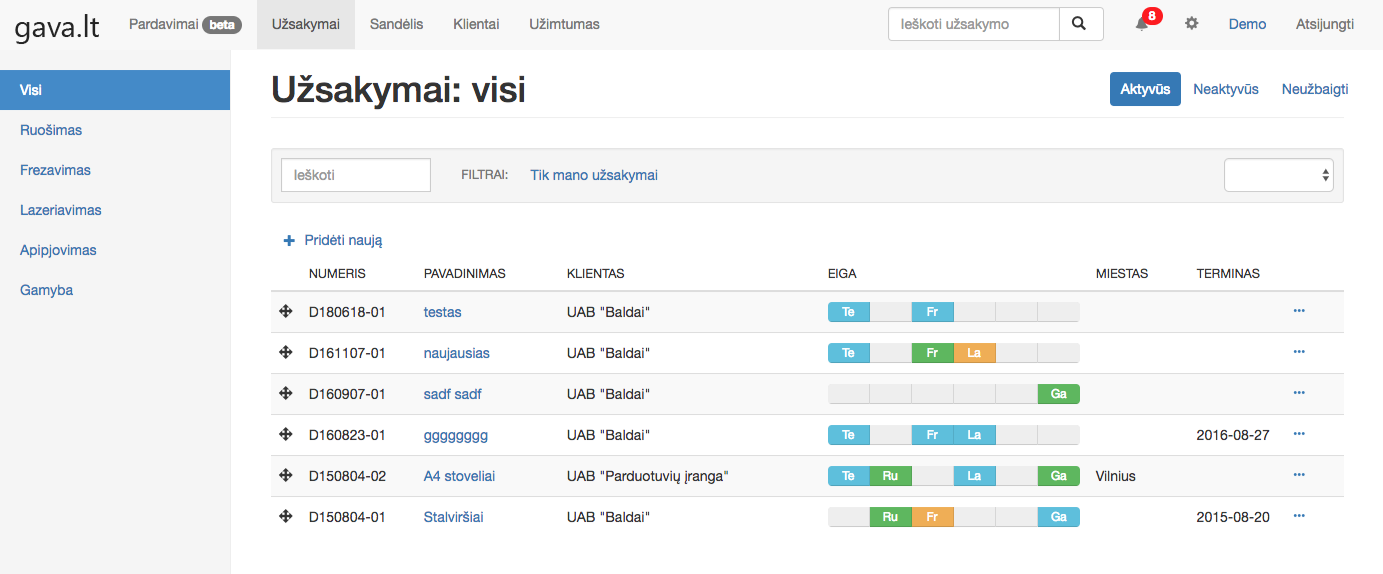Click plus icon beside Pridėti naują
Image resolution: width=1383 pixels, height=574 pixels.
[x=289, y=241]
